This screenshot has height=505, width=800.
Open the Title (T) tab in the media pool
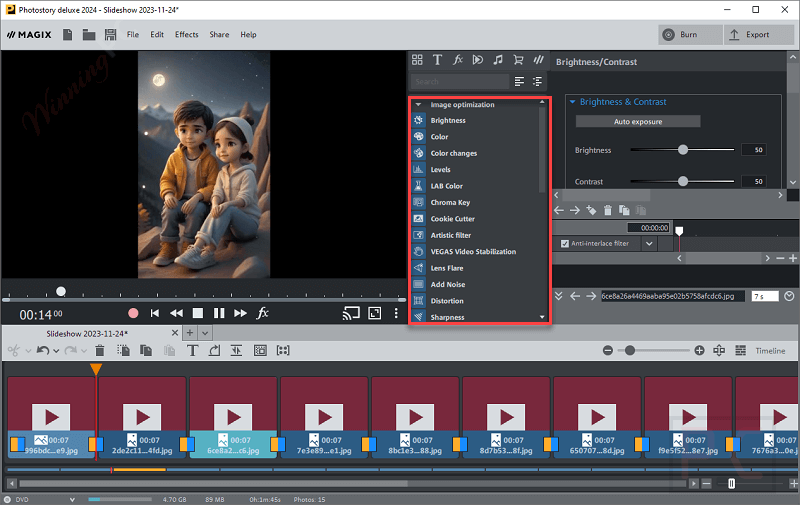point(437,60)
